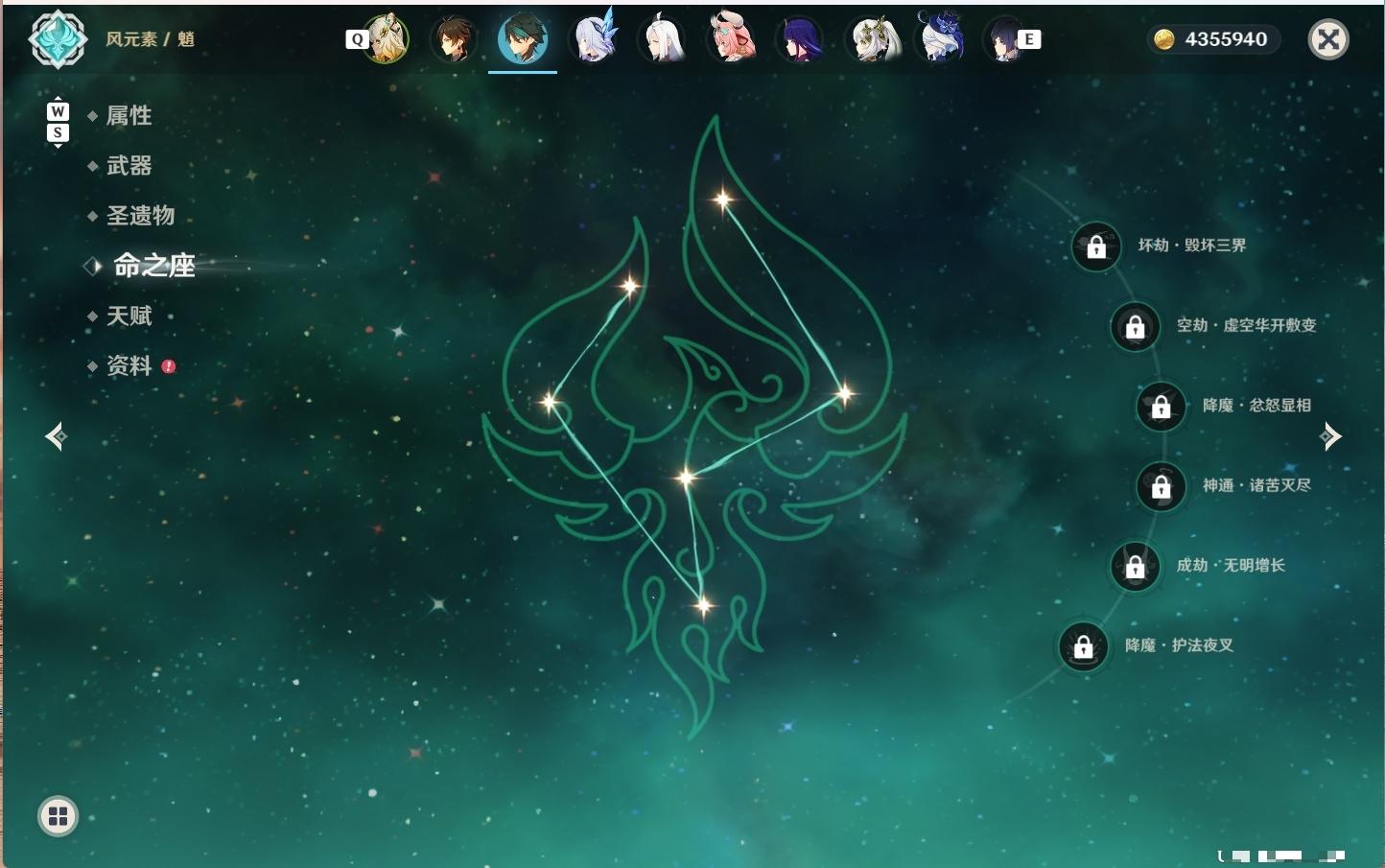Click the topmost star in the constellation
Screen dimensions: 1385x868
pos(722,199)
